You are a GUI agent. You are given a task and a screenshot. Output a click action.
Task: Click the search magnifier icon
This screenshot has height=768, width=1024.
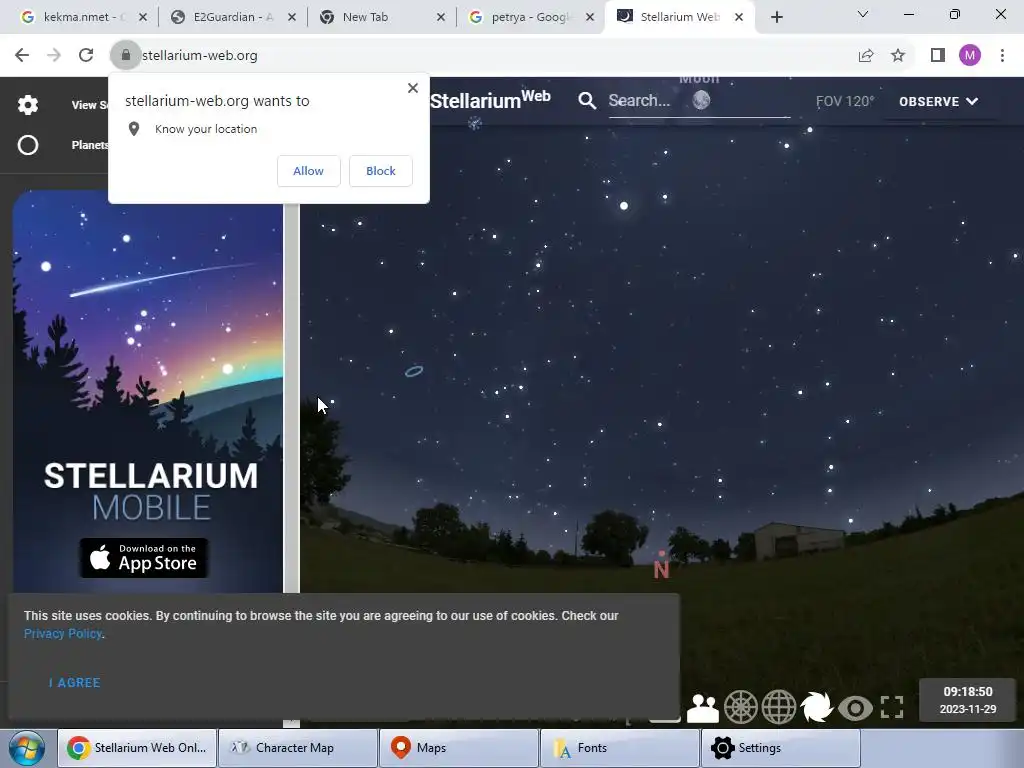(587, 101)
